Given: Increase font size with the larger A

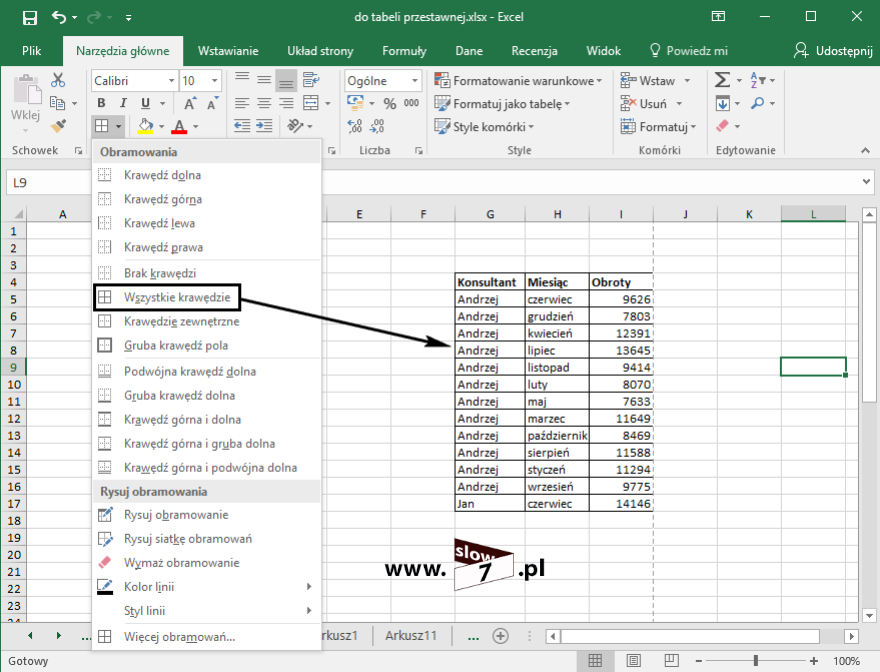Looking at the screenshot, I should [190, 104].
